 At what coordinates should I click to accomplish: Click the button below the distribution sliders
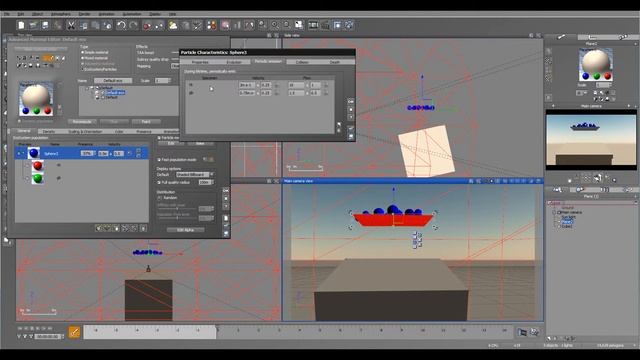tap(185, 230)
